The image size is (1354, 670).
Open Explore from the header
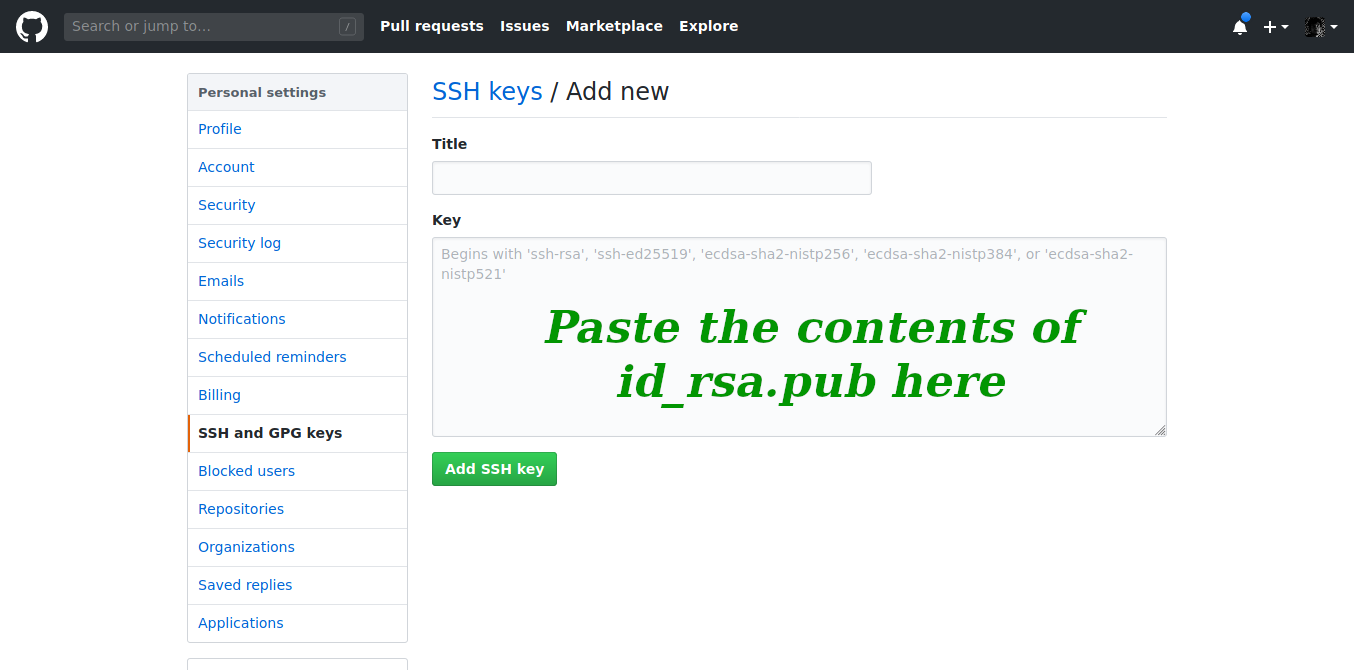708,26
